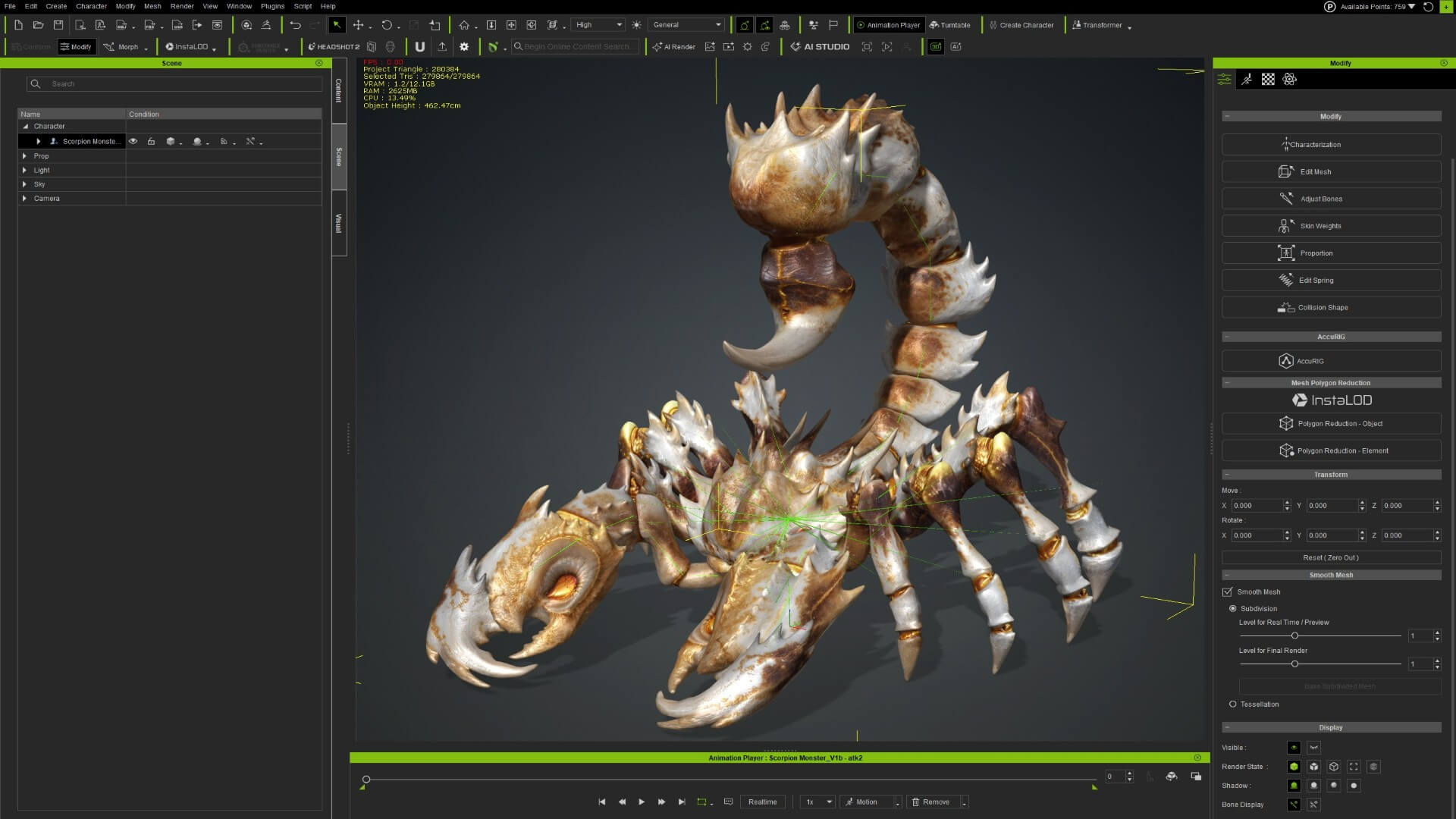
Task: Switch to the Content side tab
Action: point(339,90)
